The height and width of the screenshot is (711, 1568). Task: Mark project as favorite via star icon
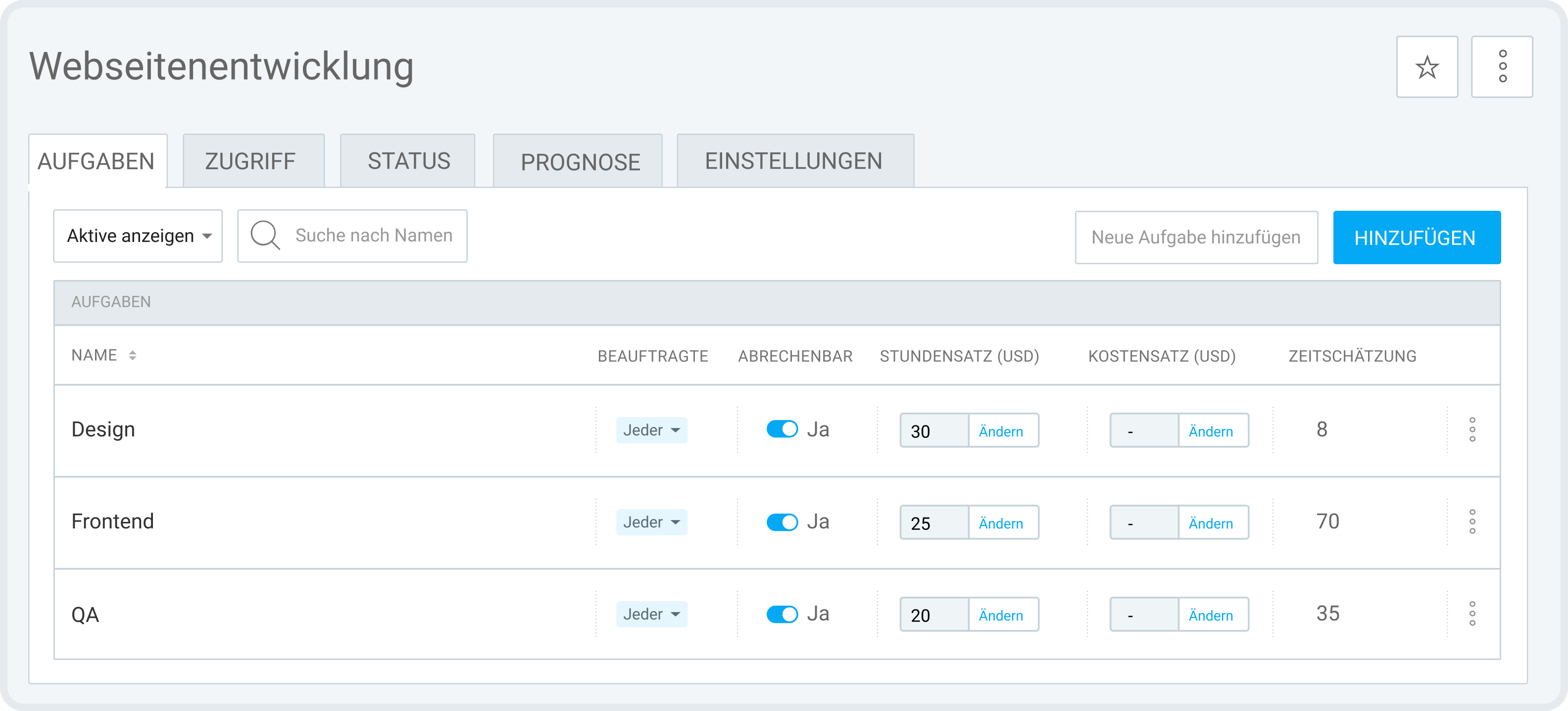click(x=1427, y=66)
